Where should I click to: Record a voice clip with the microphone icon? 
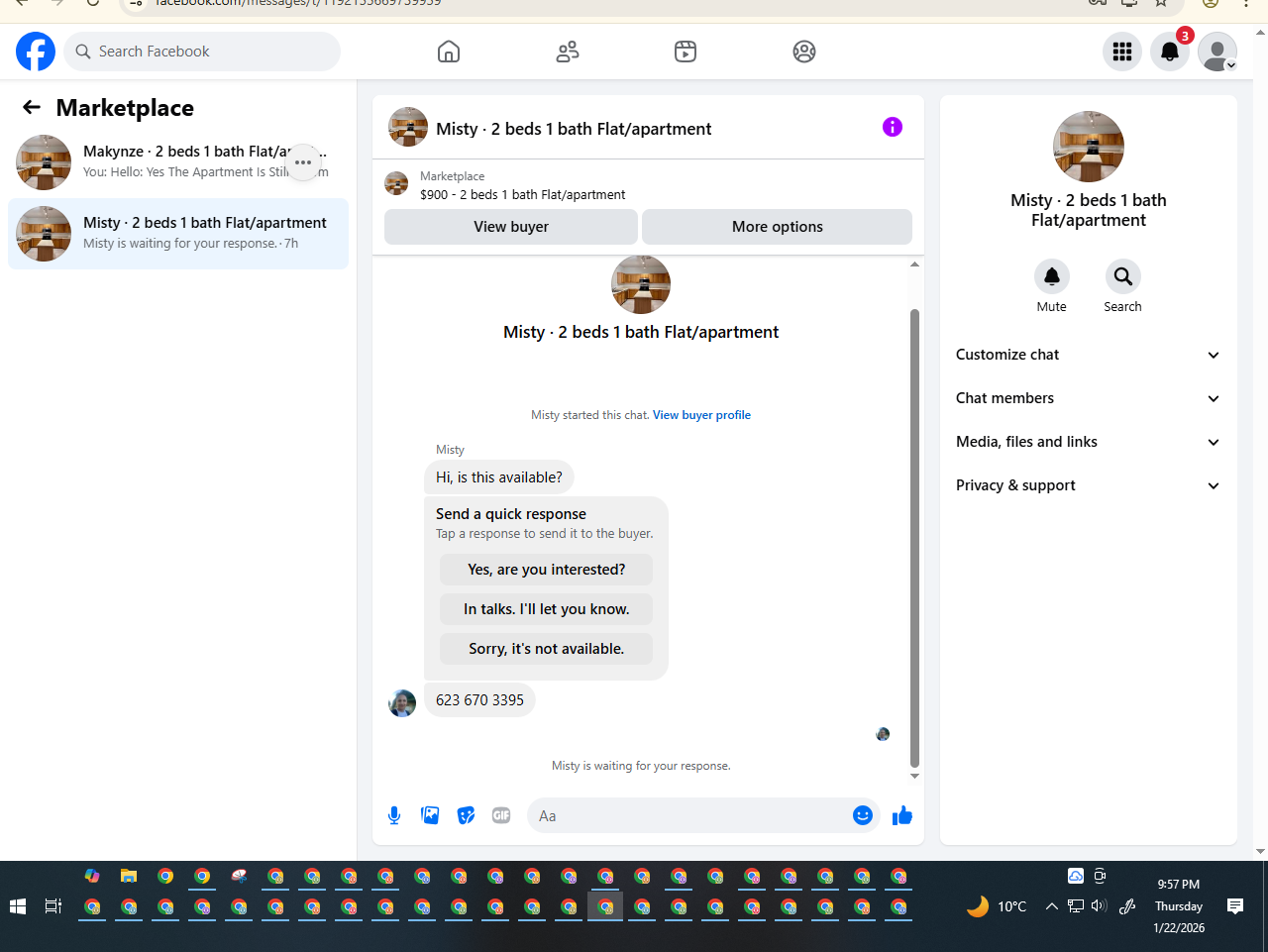394,815
